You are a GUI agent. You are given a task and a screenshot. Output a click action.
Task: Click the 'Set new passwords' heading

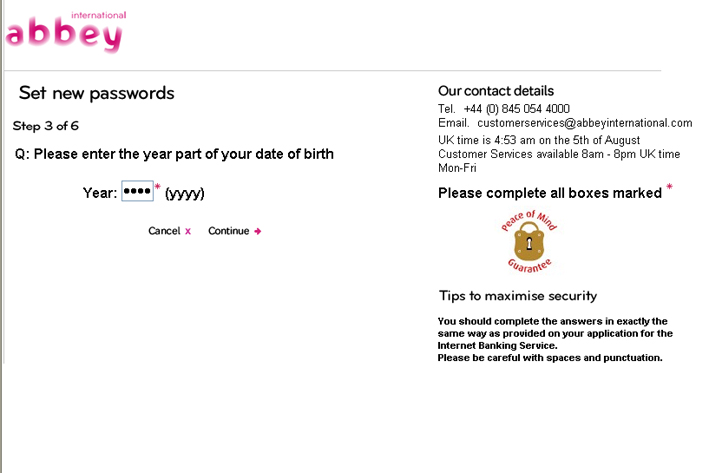(x=96, y=93)
